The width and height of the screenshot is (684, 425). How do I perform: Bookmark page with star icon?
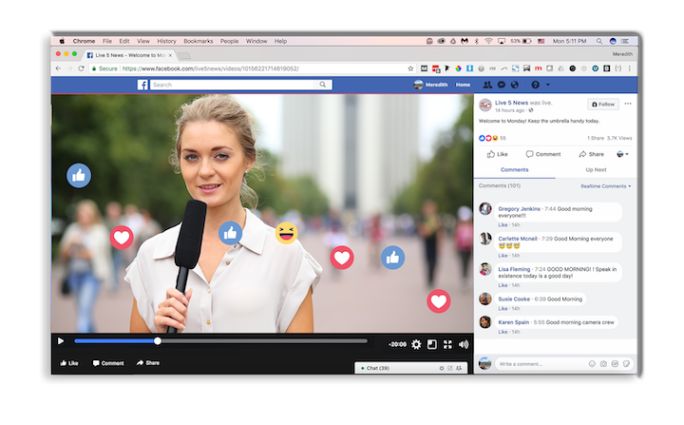410,69
